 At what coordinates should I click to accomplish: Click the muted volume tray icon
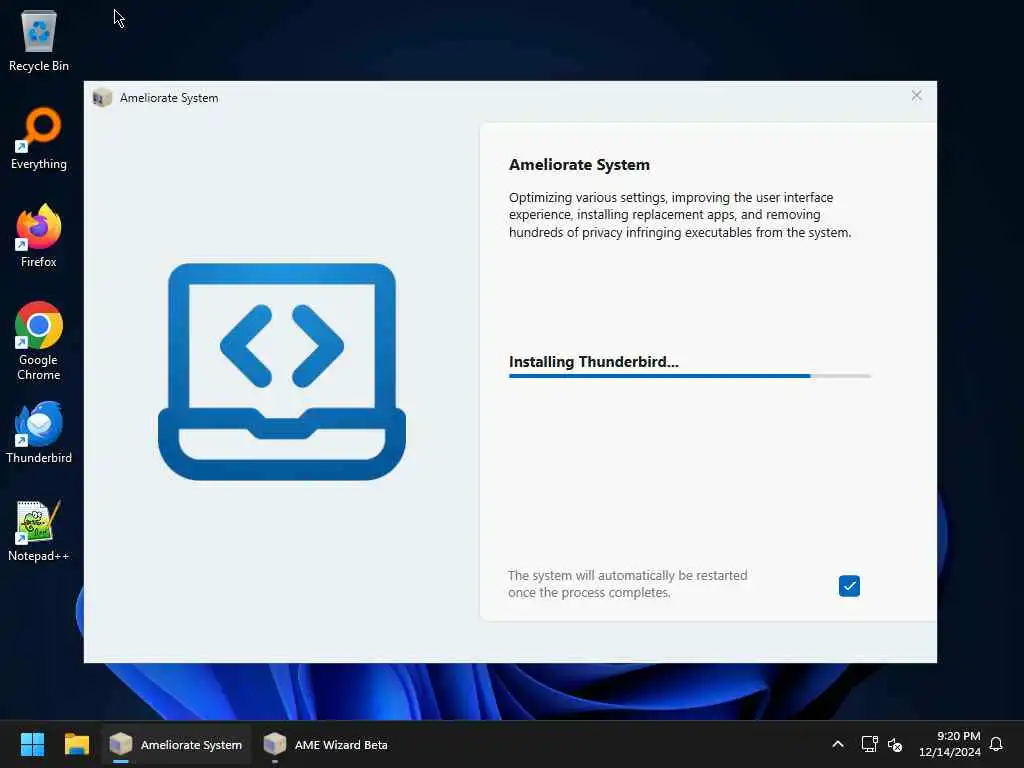pyautogui.click(x=895, y=744)
